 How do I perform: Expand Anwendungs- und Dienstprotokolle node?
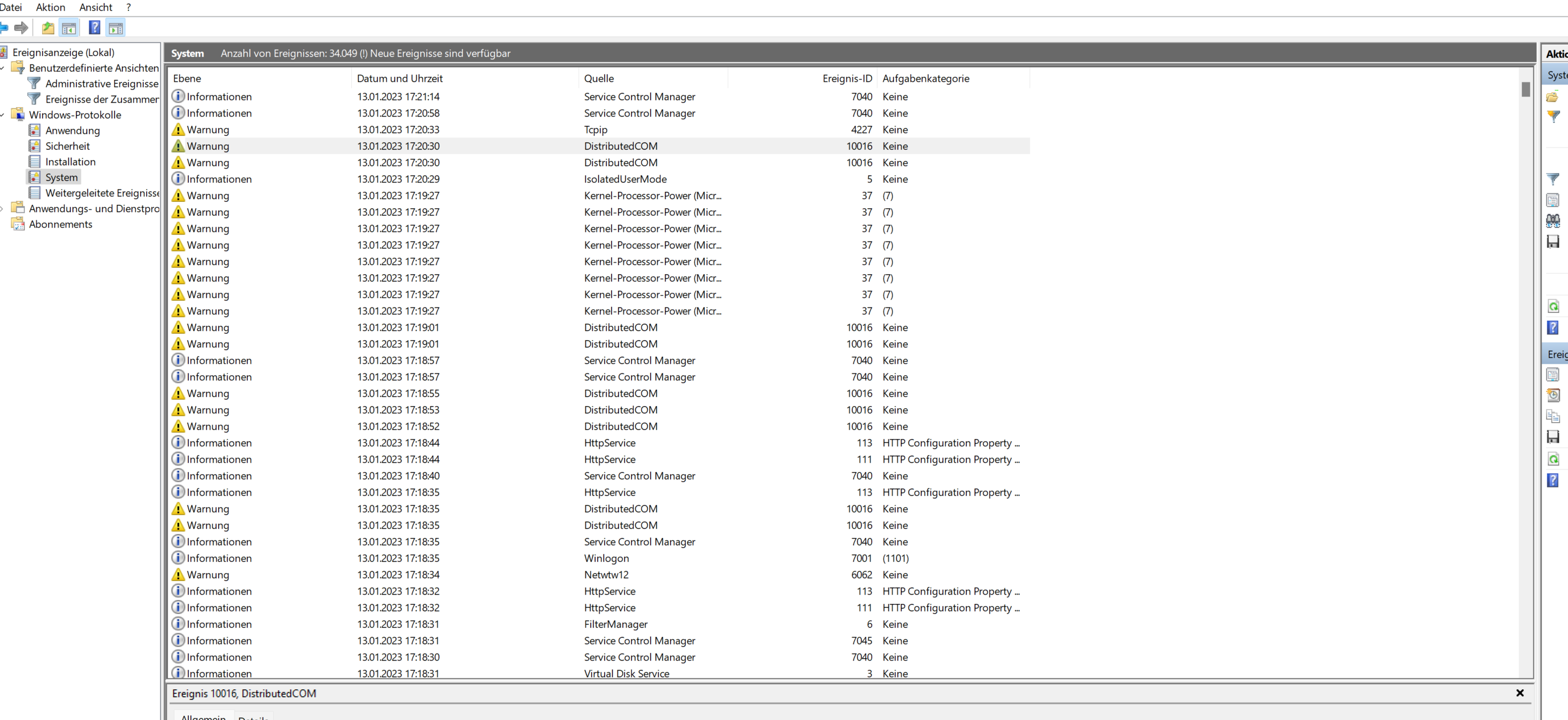3,209
